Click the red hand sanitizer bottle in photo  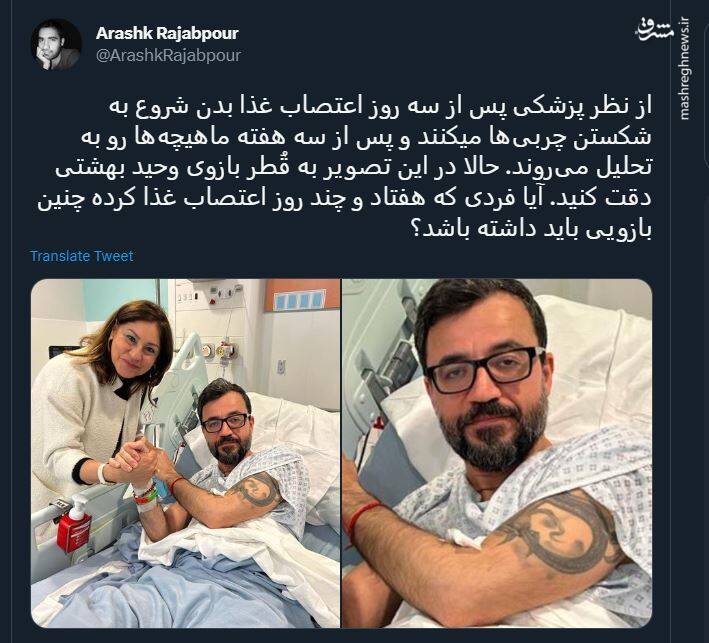[75, 524]
